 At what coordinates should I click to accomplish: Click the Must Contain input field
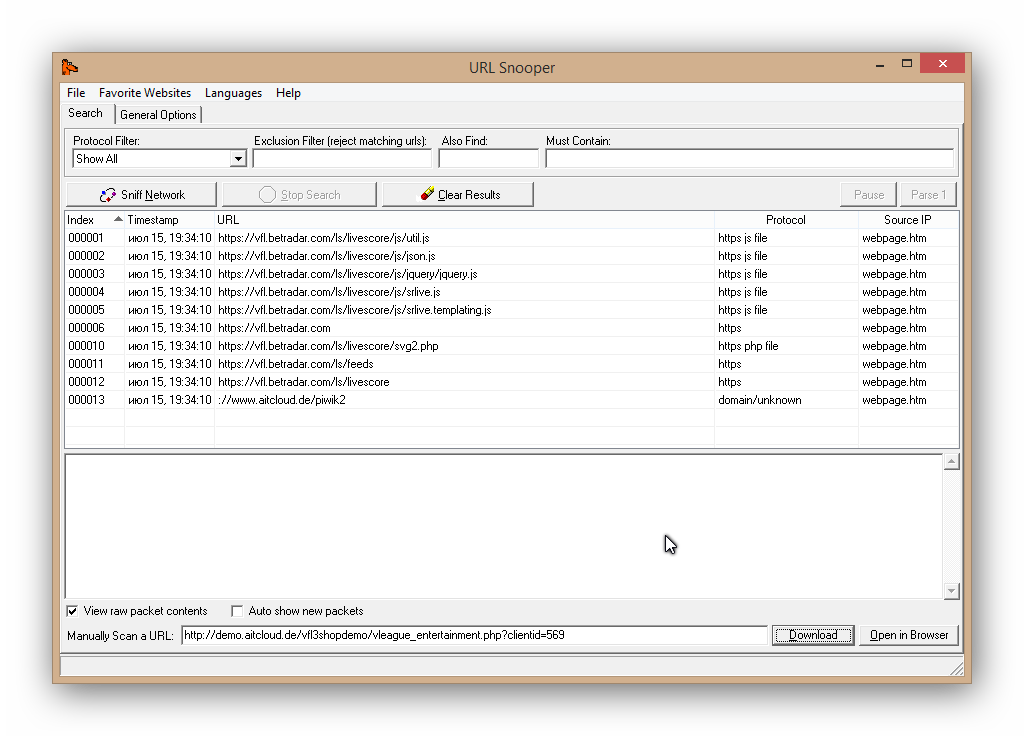point(750,159)
